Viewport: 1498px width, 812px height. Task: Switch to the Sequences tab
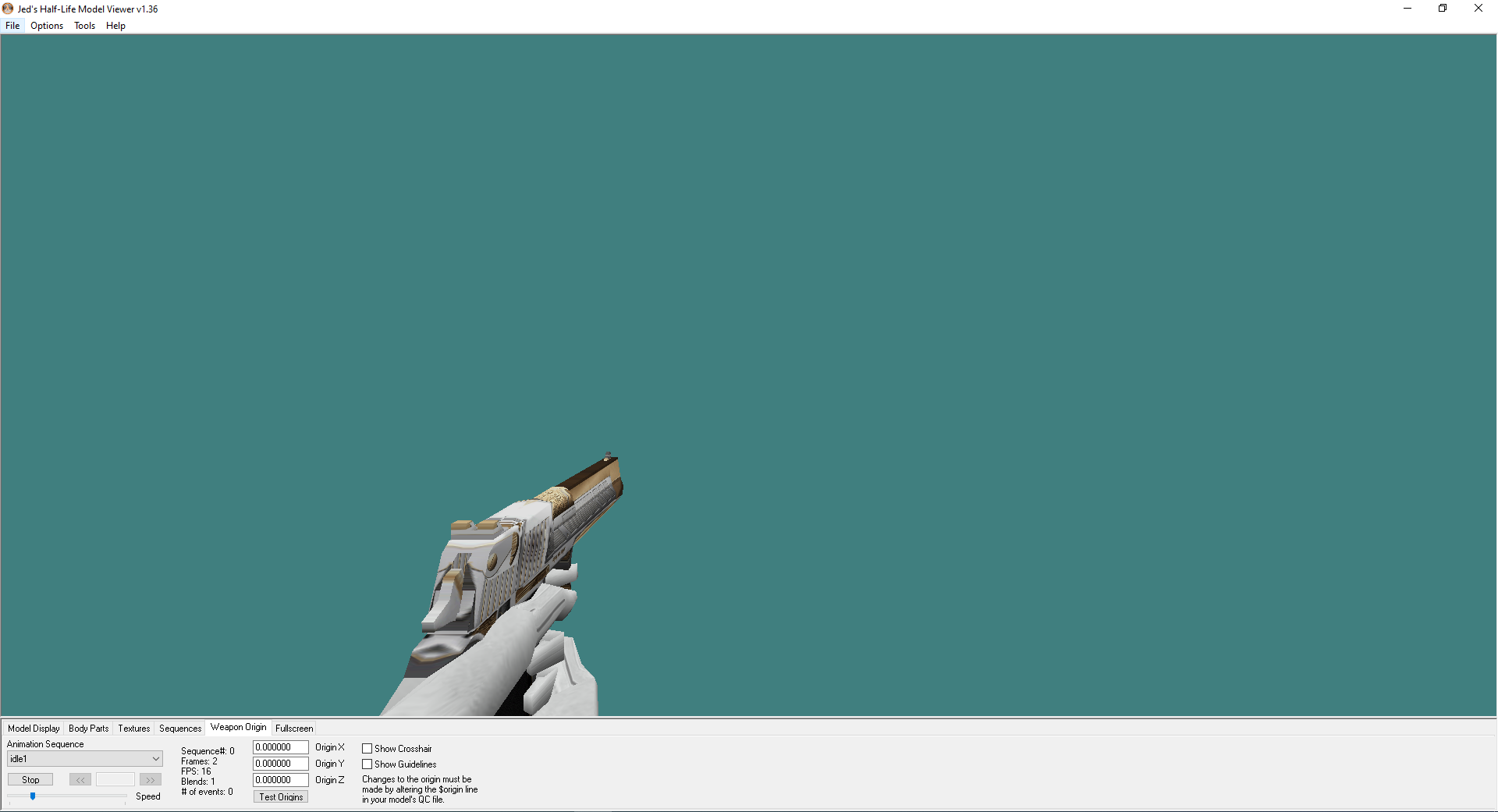(x=180, y=729)
